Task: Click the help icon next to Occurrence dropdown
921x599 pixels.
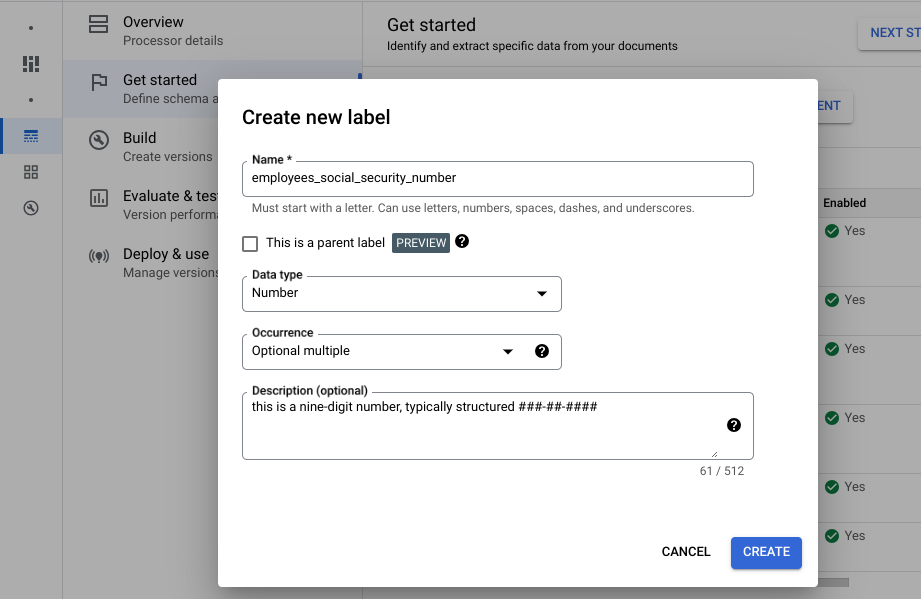Action: tap(542, 351)
